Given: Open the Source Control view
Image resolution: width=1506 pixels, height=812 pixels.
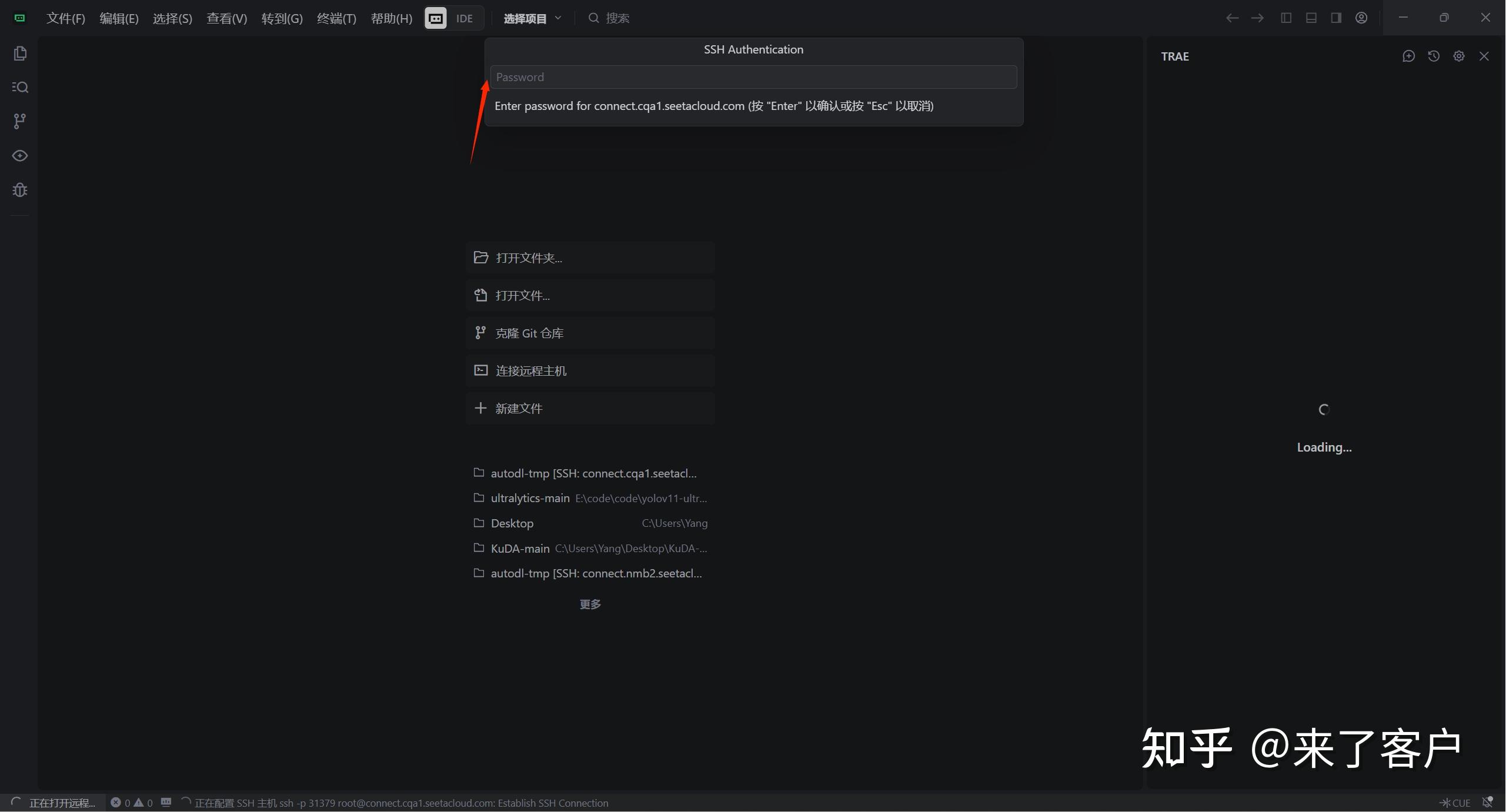Looking at the screenshot, I should 20,121.
